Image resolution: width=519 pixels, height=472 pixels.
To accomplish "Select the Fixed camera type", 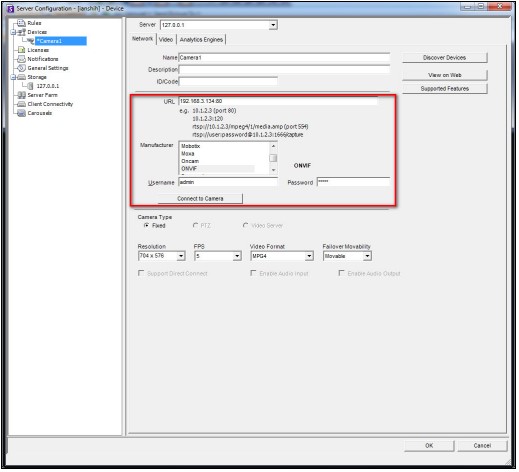I will [146, 225].
